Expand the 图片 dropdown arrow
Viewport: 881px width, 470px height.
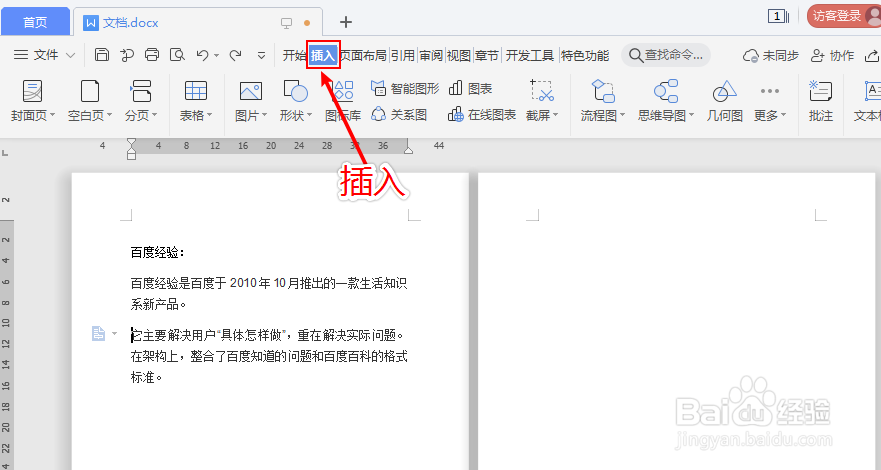(x=265, y=115)
